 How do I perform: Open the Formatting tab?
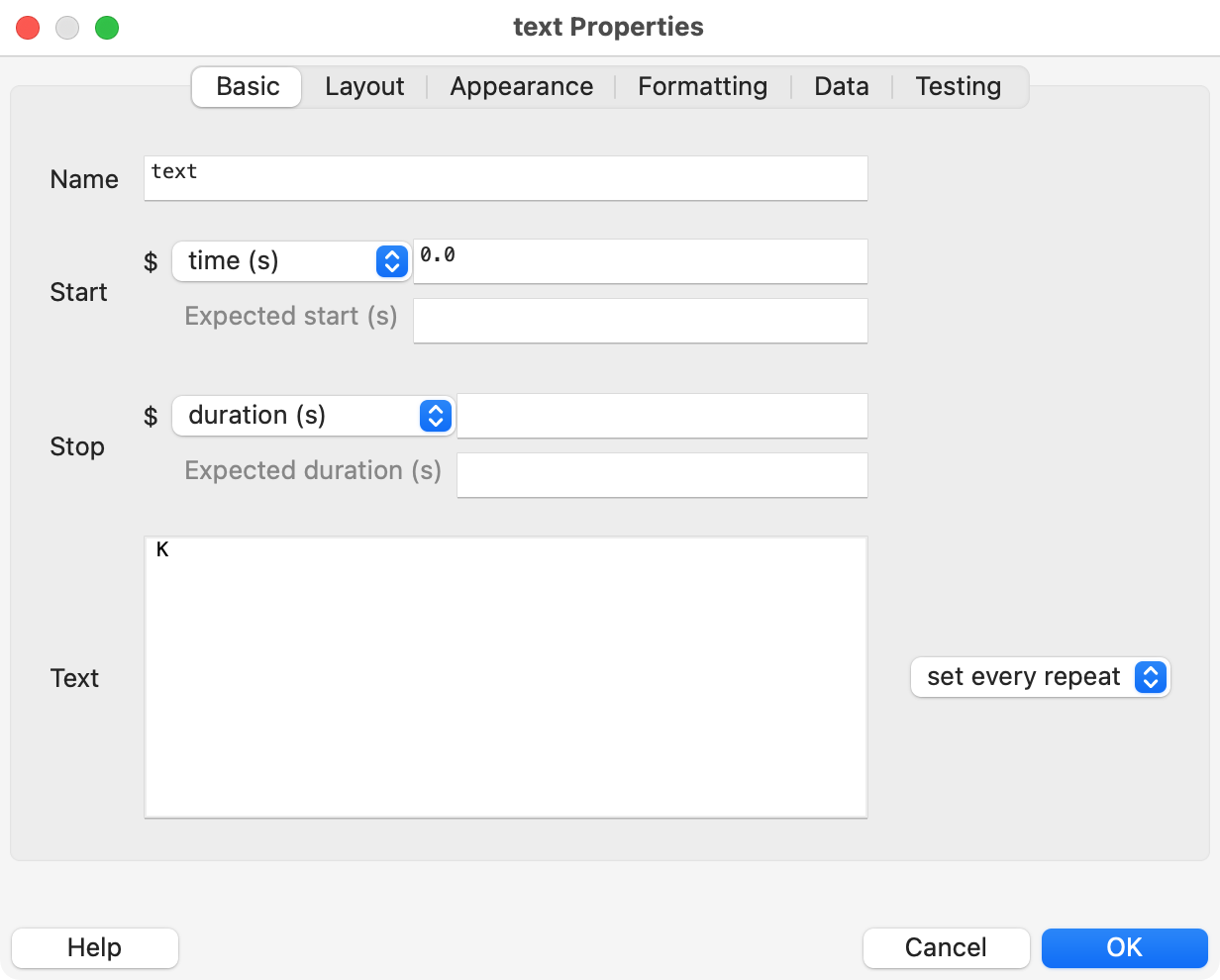pyautogui.click(x=702, y=86)
